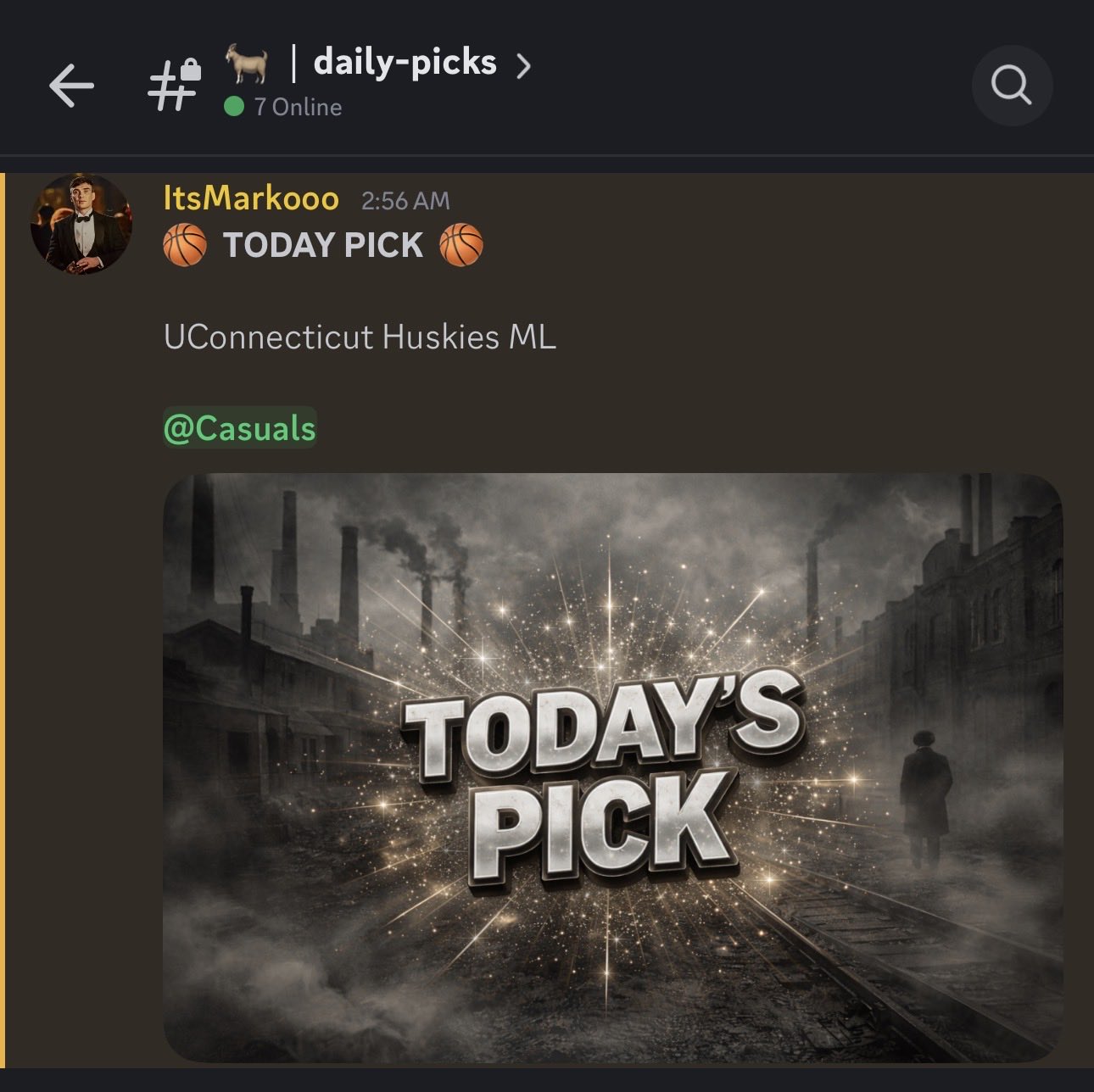Select the TODAY PICK heading text
The height and width of the screenshot is (1092, 1094).
(x=323, y=245)
